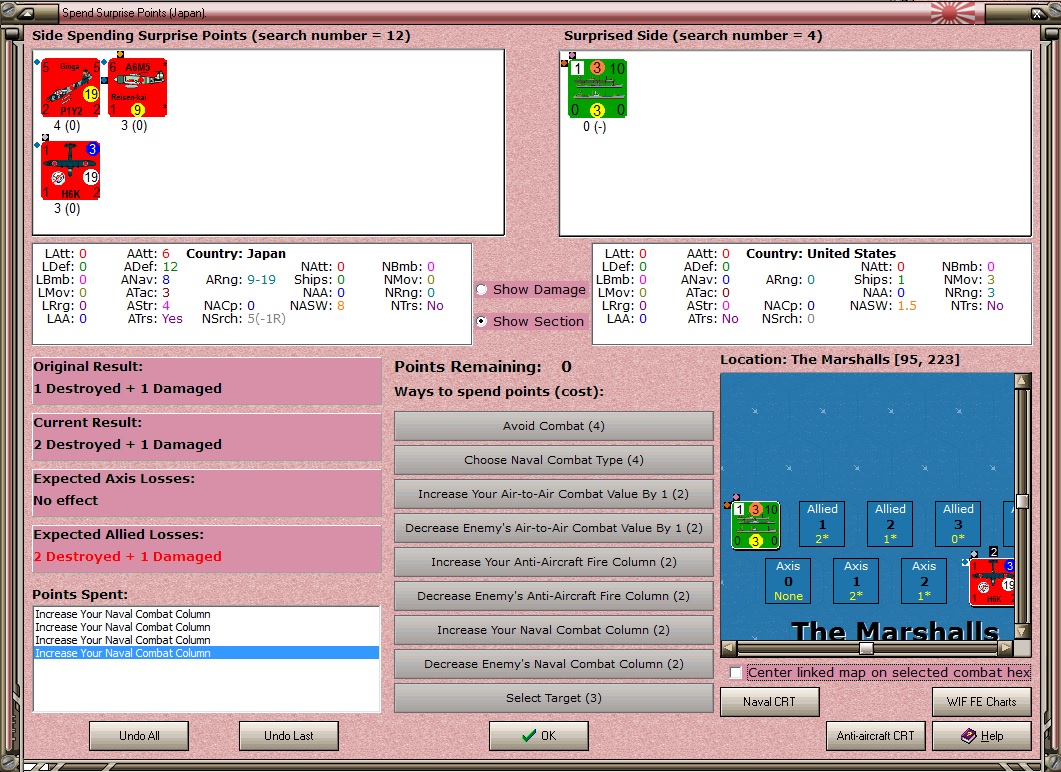Screen dimensions: 1061x772
Task: Confirm with the OK button
Action: 539,735
